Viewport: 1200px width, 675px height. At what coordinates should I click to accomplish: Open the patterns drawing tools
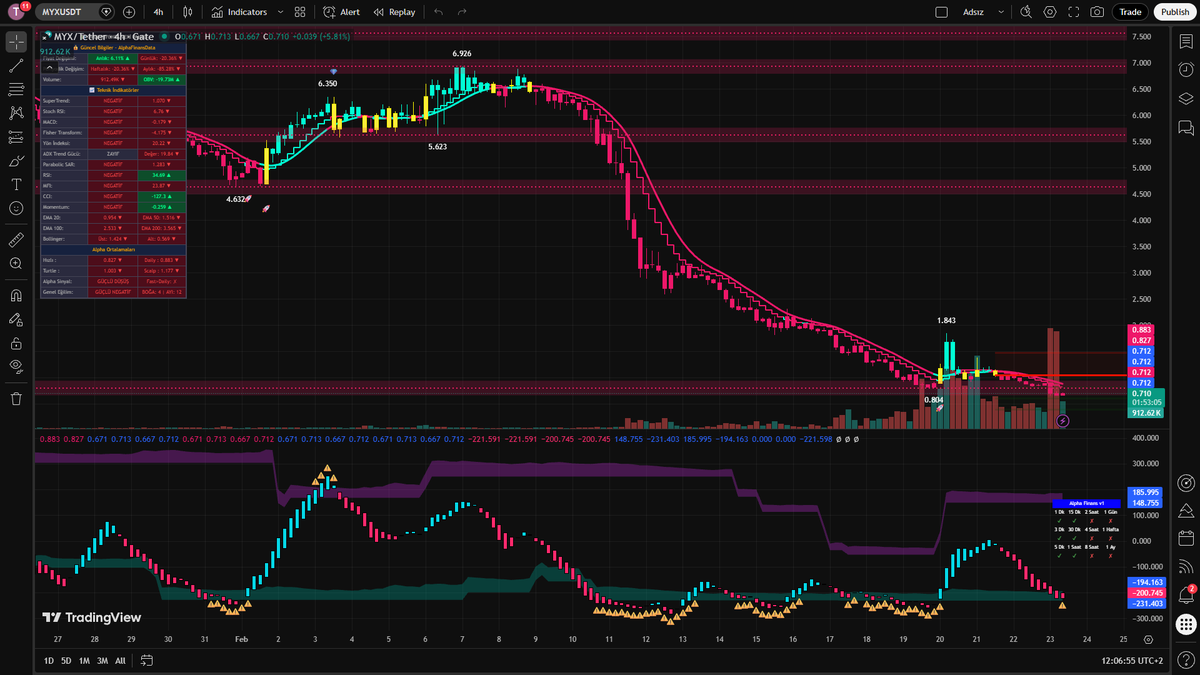click(16, 113)
